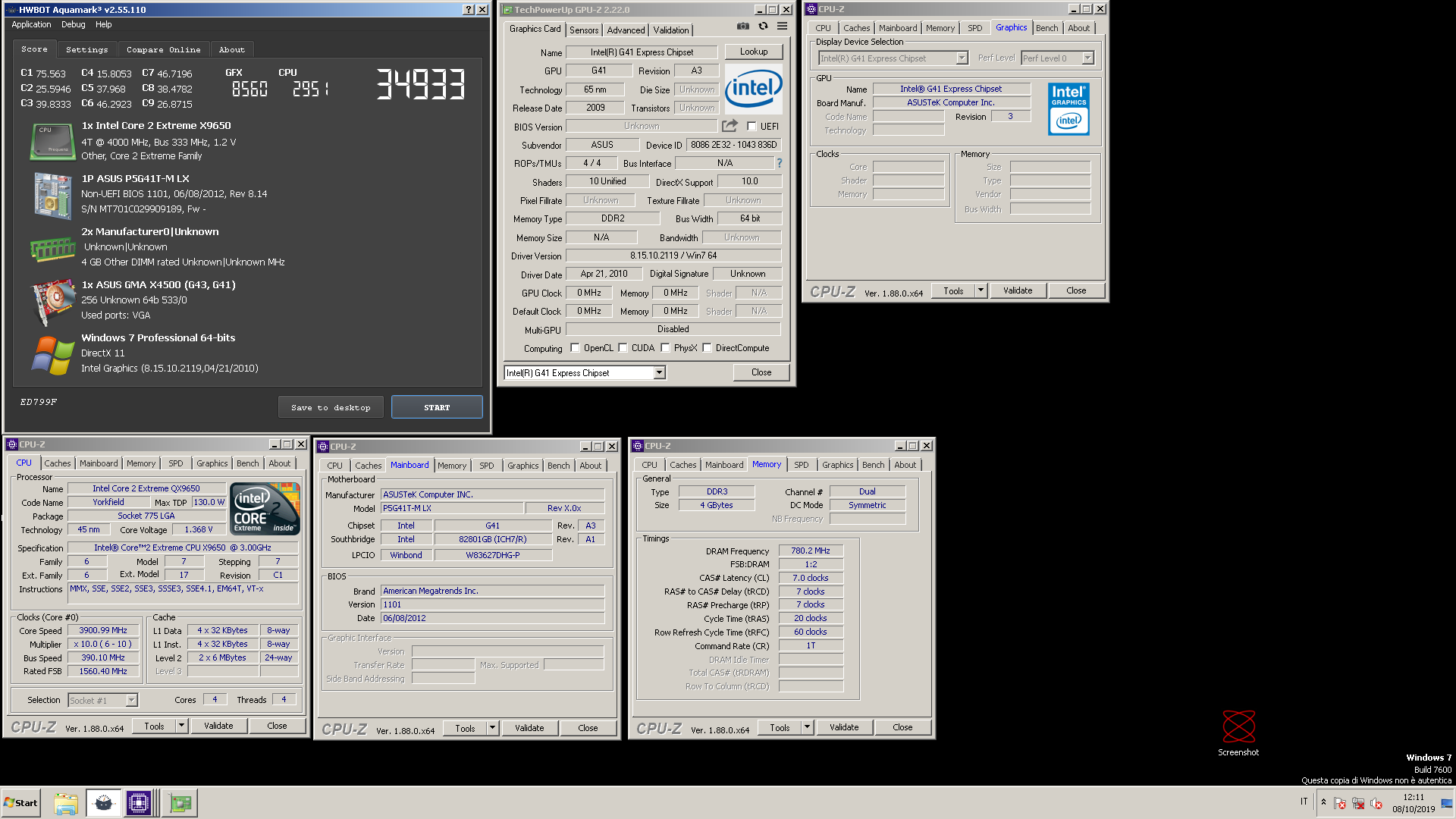Viewport: 1456px width, 819px height.
Task: Switch to Advanced tab in GPU-Z
Action: pos(626,30)
